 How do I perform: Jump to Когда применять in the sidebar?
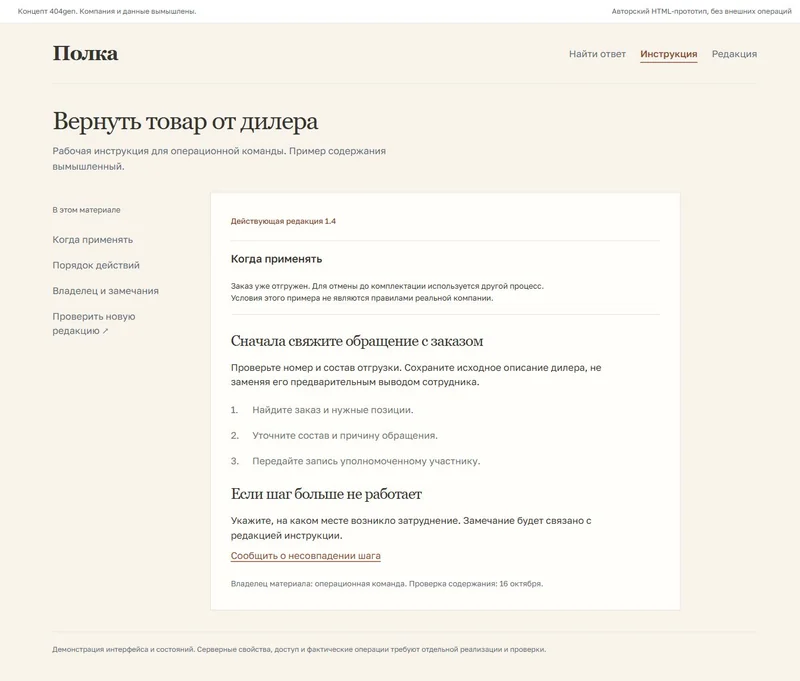tap(92, 240)
